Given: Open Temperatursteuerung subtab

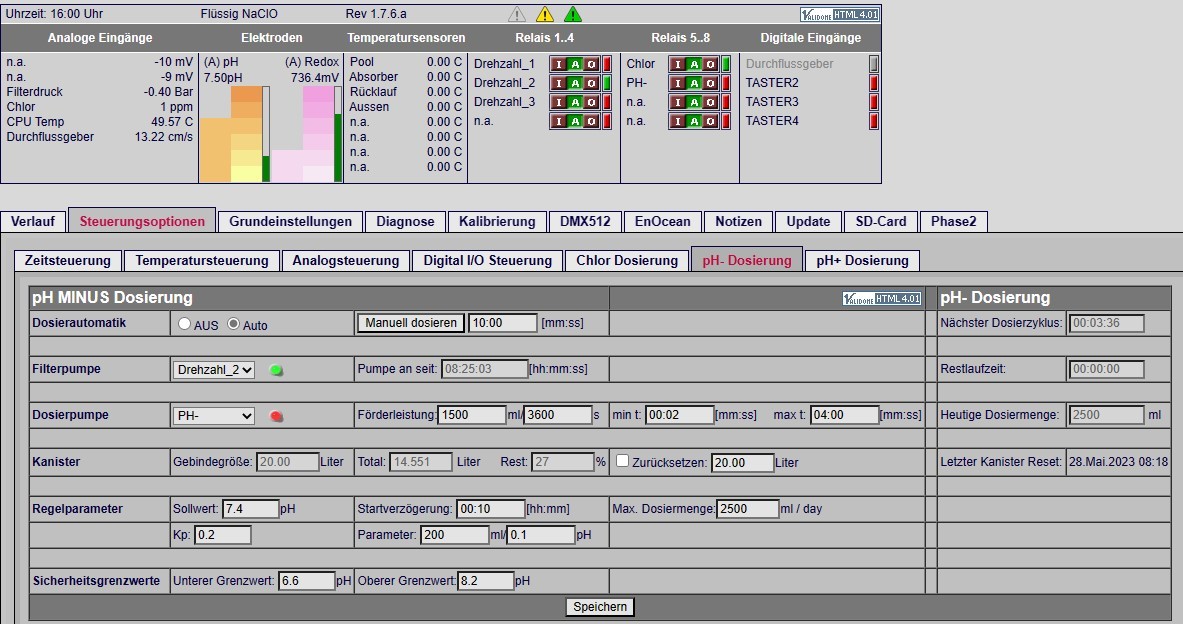Looking at the screenshot, I should pyautogui.click(x=201, y=260).
